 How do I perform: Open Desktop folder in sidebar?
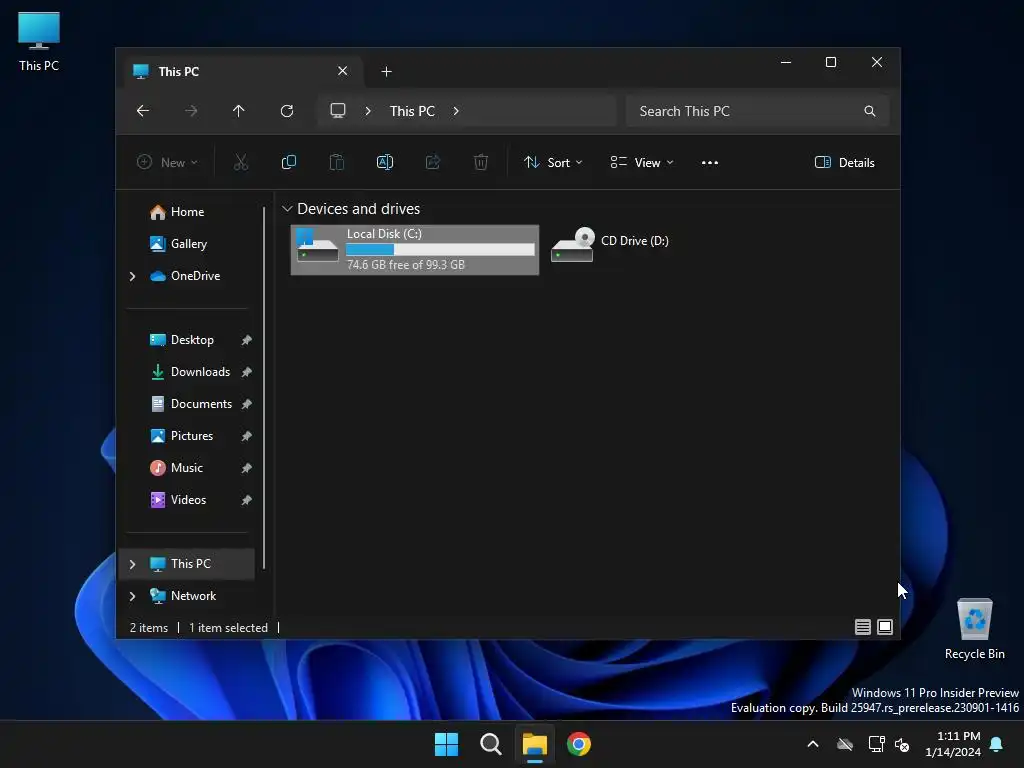(192, 340)
